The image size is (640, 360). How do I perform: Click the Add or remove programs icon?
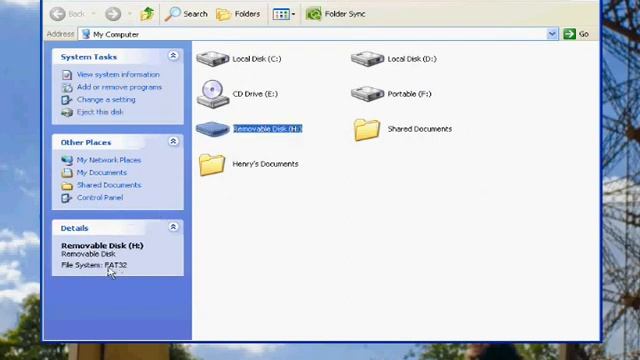67,87
